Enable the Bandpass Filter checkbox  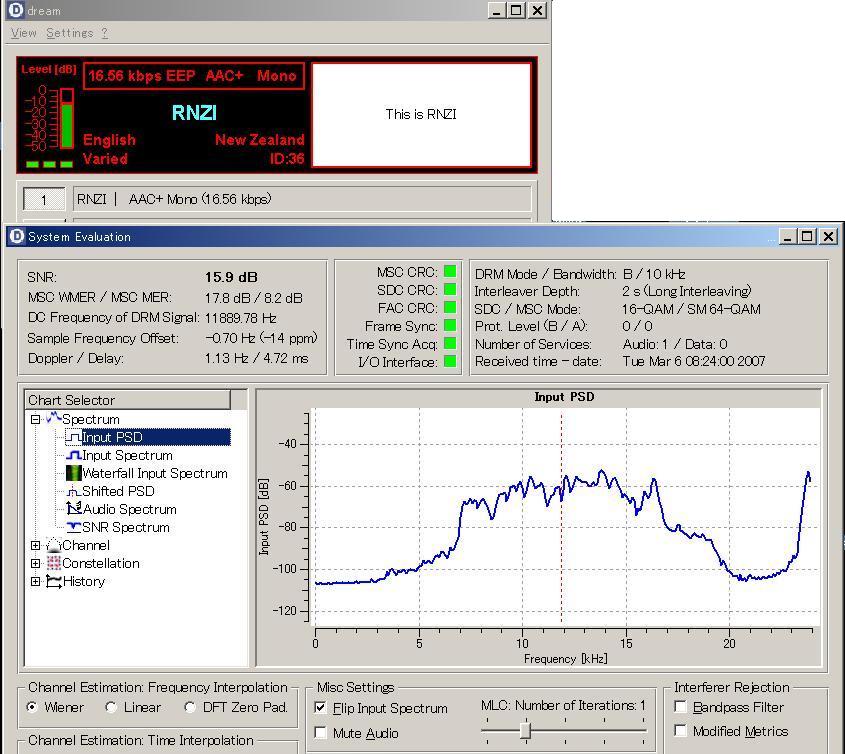pos(681,707)
